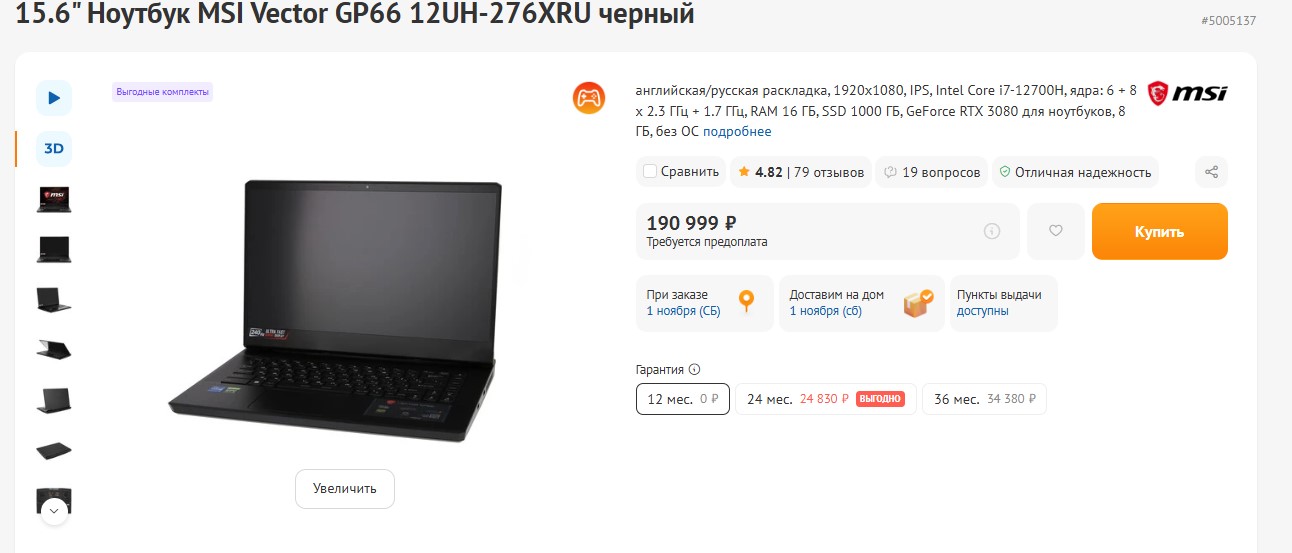
Task: Select 36 мес. warranty option
Action: point(984,399)
